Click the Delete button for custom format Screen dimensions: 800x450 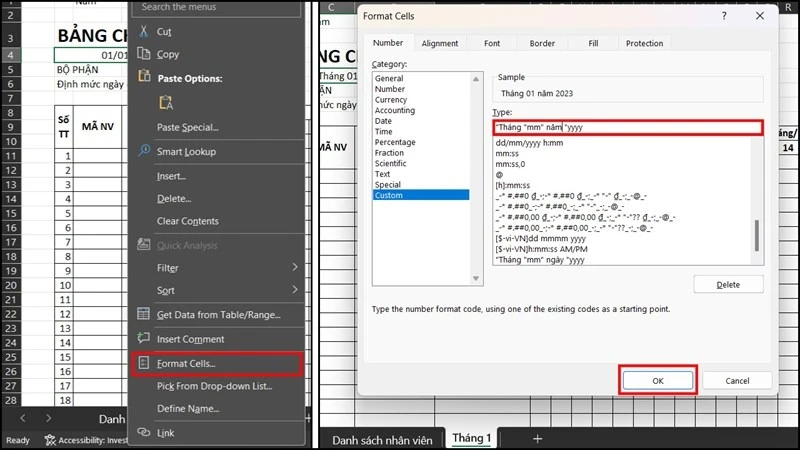point(728,285)
